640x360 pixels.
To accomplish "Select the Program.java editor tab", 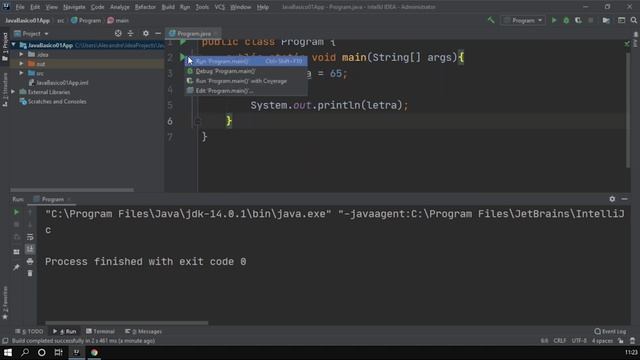I will click(x=193, y=33).
